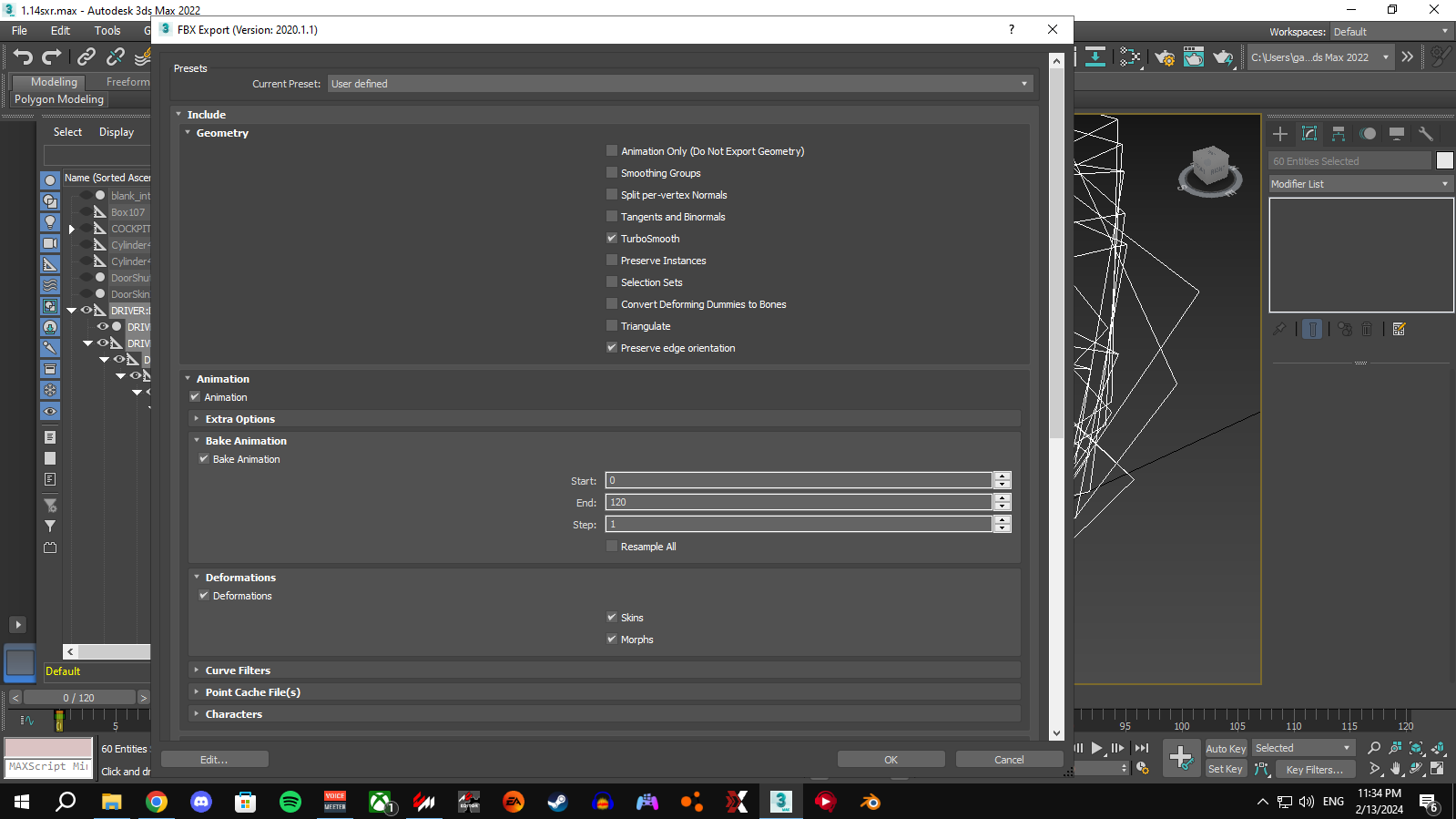This screenshot has width=1456, height=819.
Task: Open the Utilities panel wrench icon
Action: pos(1426,134)
